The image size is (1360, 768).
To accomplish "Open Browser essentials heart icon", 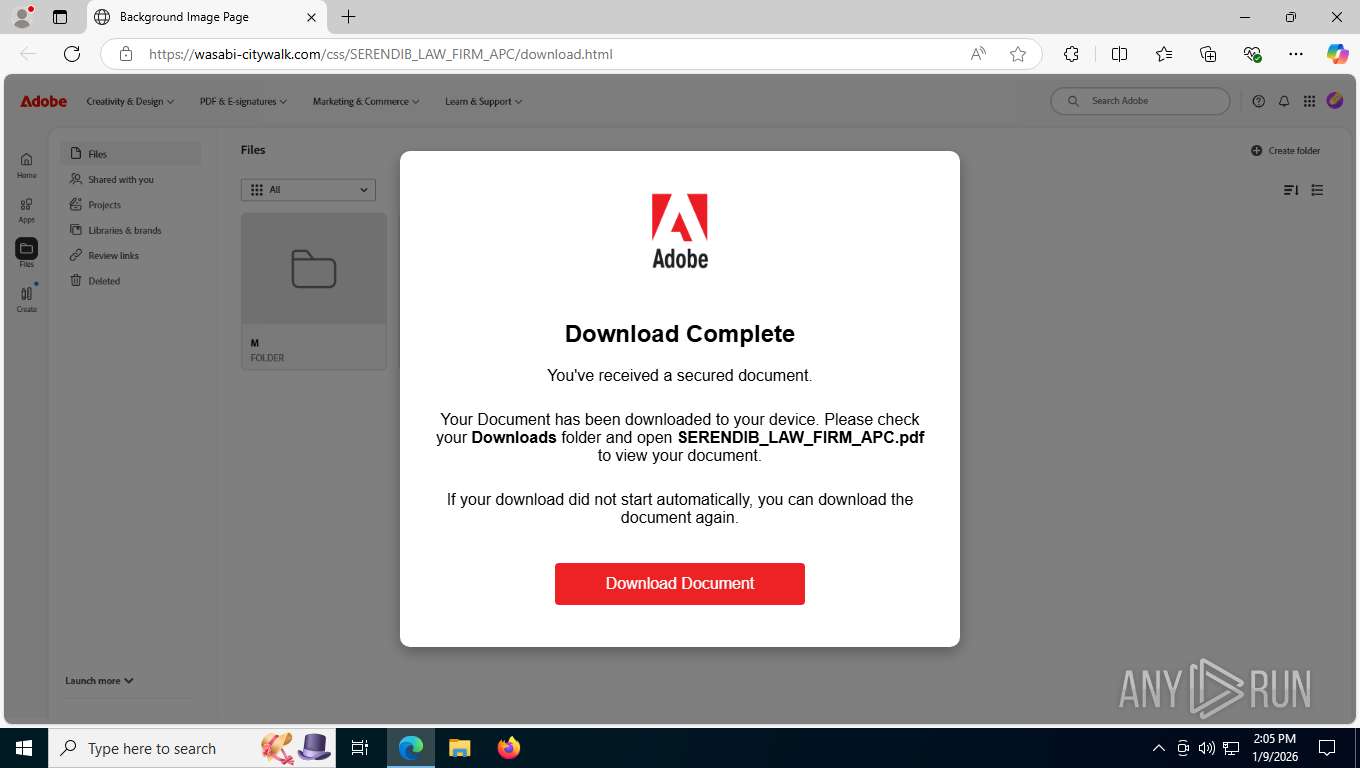I will [1252, 54].
